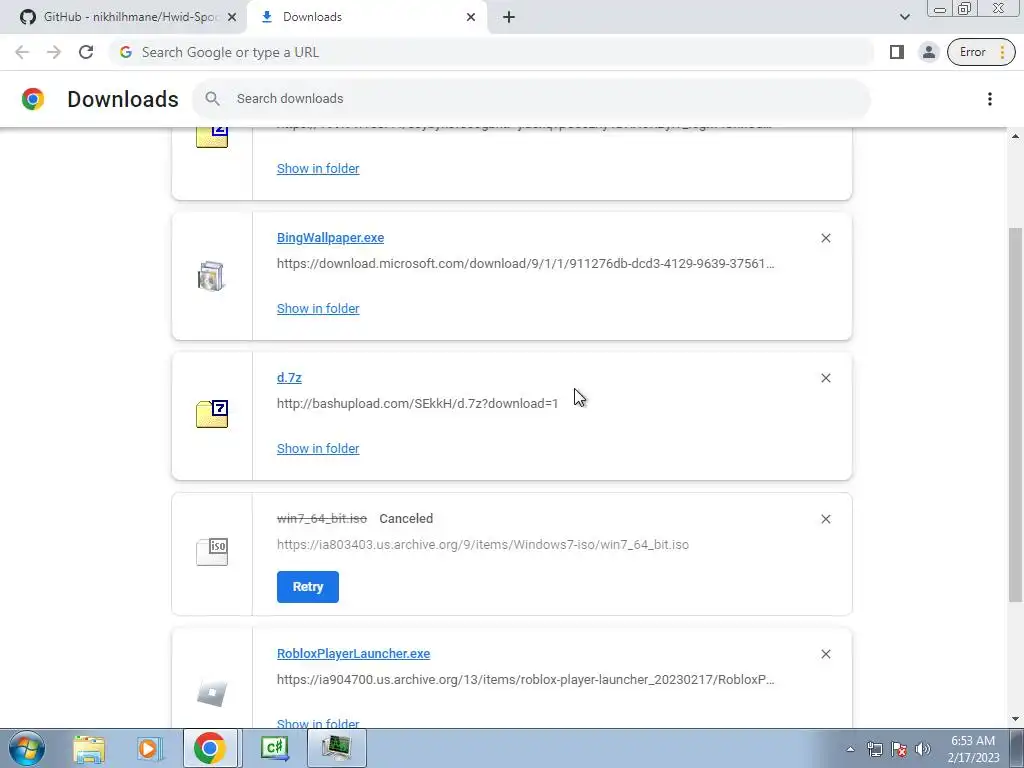
Task: Click the scrollbar up arrow
Action: 1015,136
